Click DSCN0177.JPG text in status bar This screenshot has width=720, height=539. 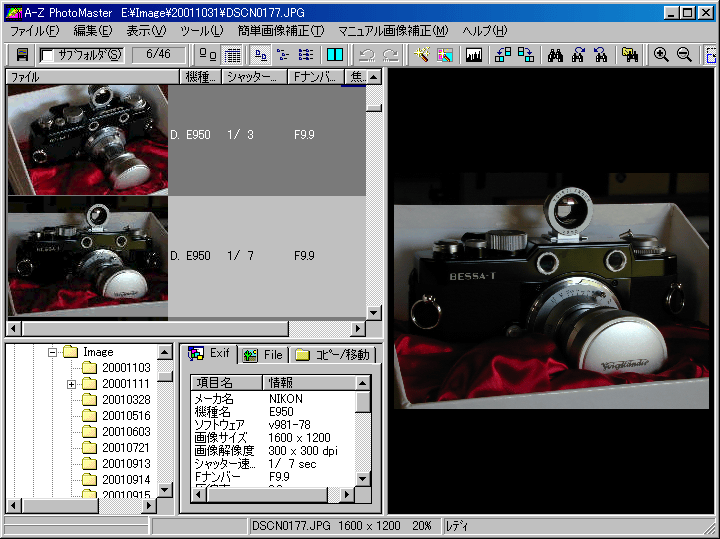[292, 526]
